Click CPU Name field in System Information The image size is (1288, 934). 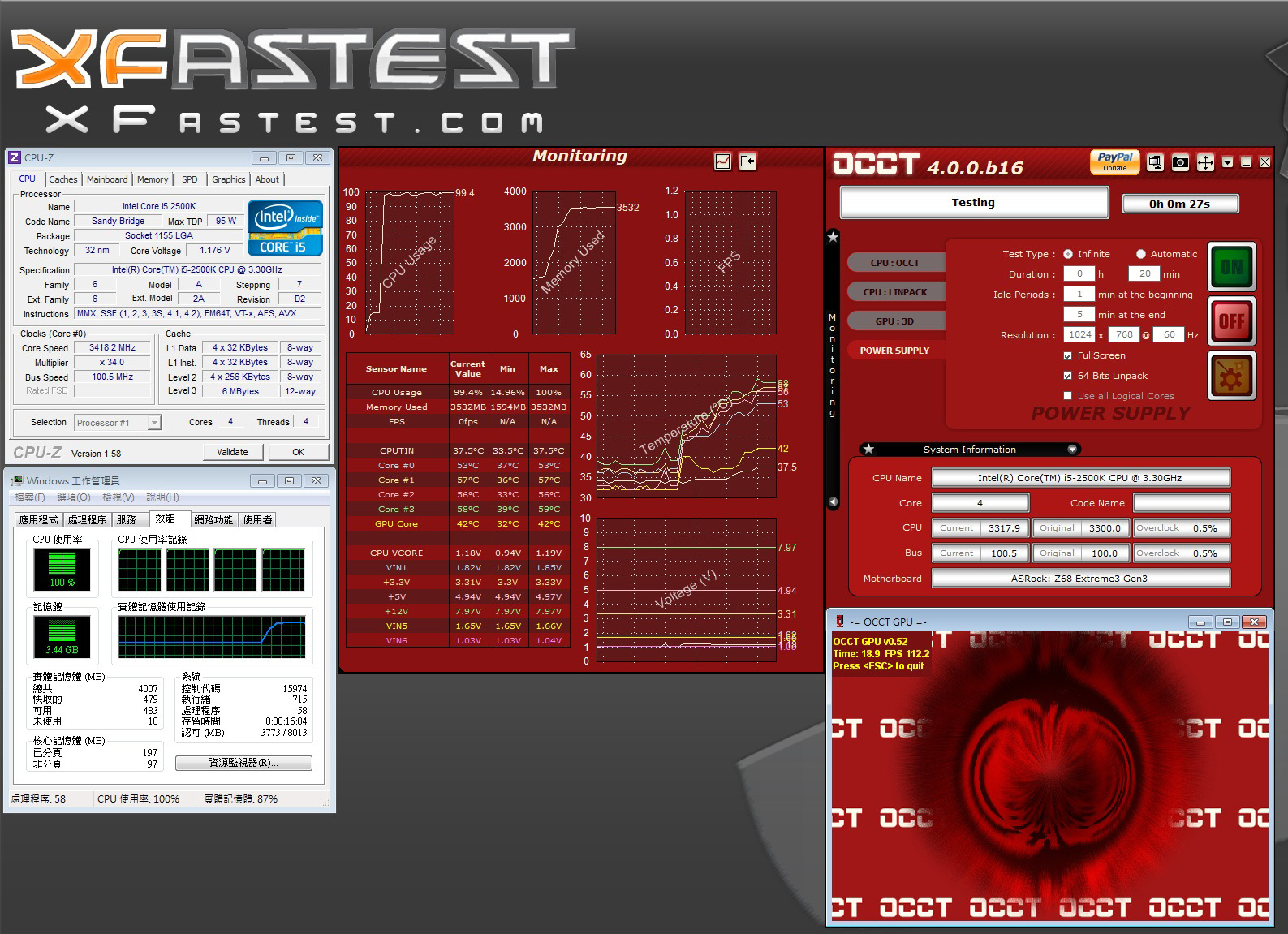pos(1081,478)
